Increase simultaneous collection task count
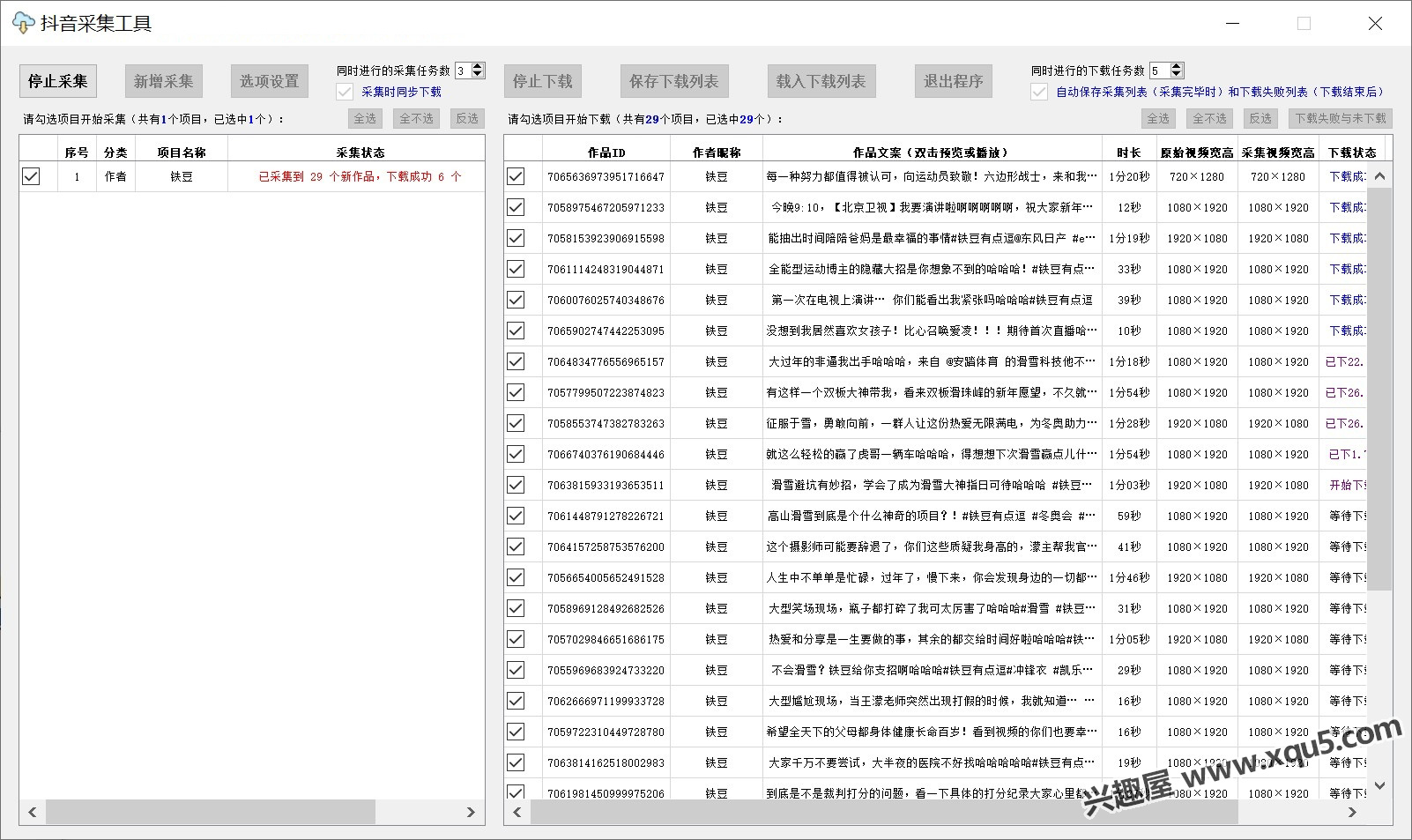 point(478,66)
